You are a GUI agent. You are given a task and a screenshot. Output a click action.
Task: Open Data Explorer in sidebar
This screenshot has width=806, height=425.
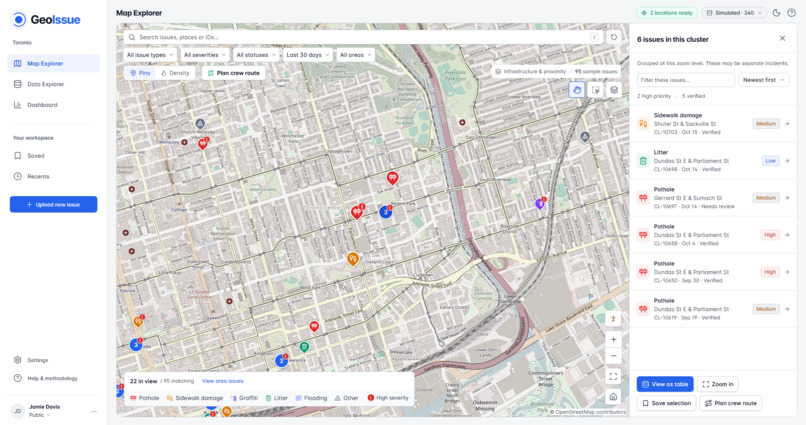54,84
